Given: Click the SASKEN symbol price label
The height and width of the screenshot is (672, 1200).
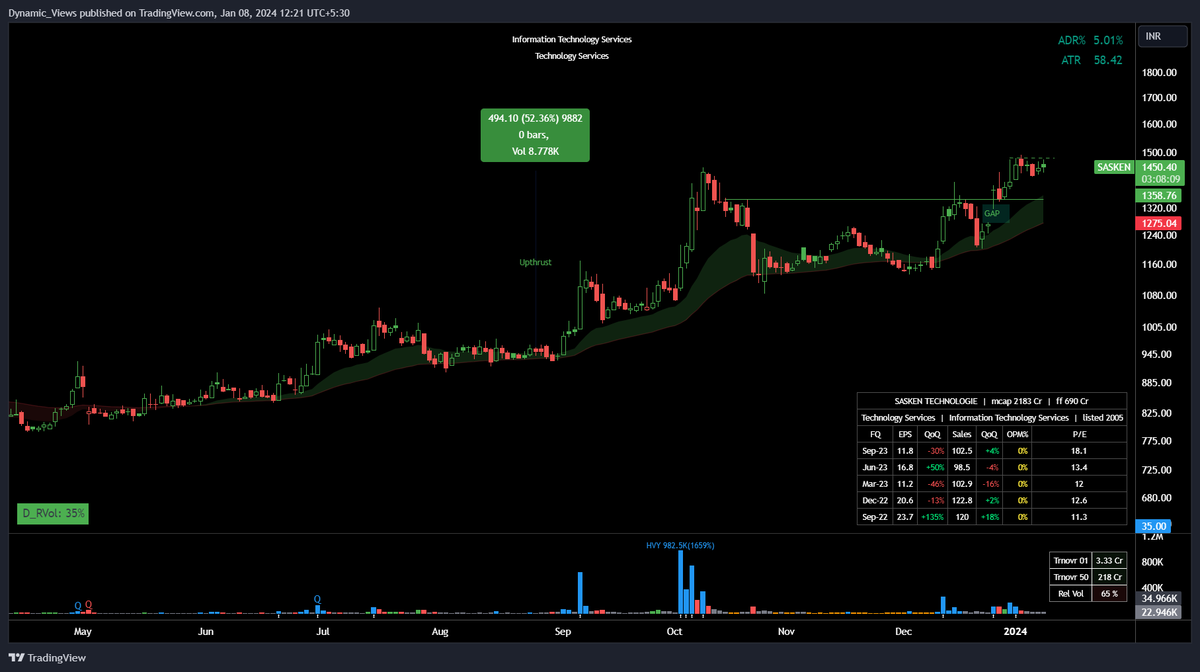Looking at the screenshot, I should click(x=1113, y=167).
